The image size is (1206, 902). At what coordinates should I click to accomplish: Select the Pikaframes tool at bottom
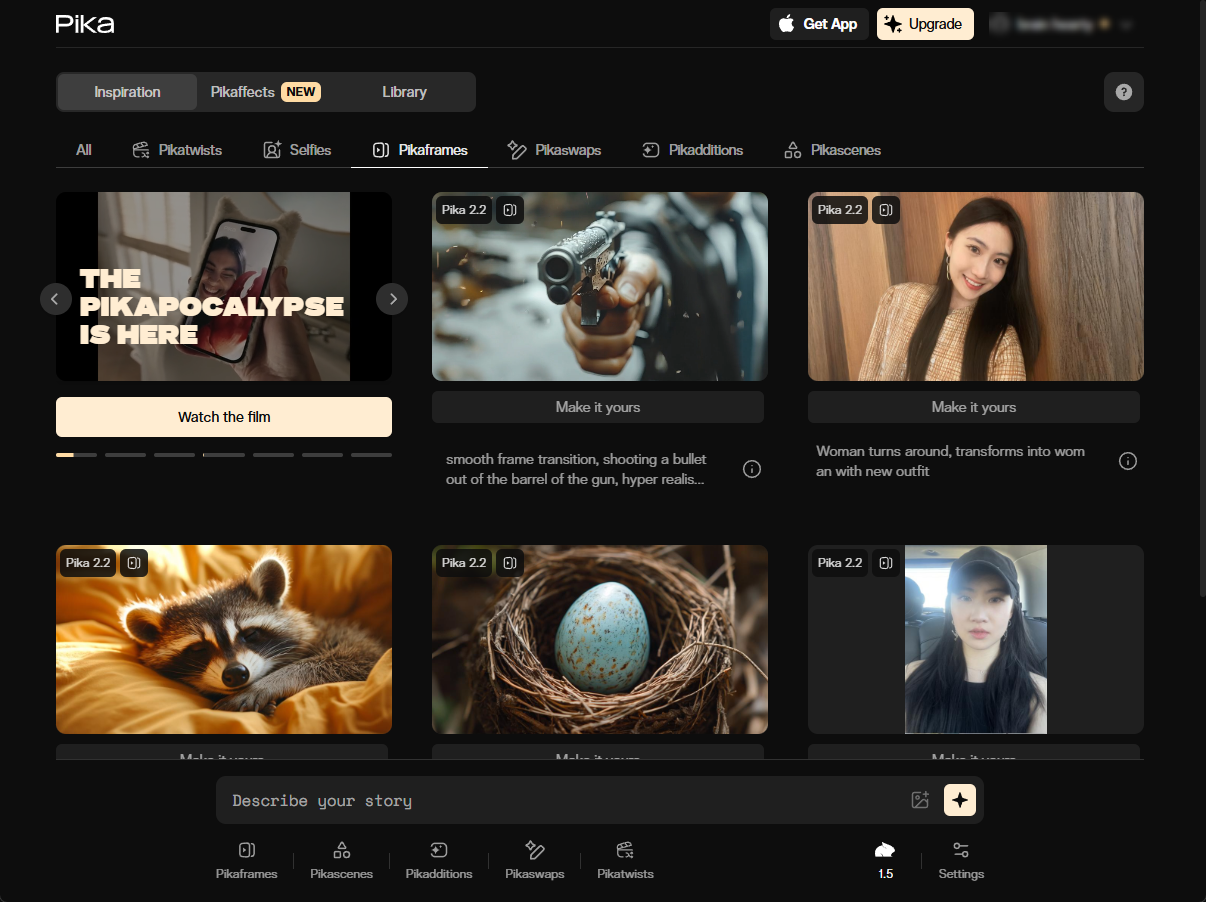click(x=247, y=860)
